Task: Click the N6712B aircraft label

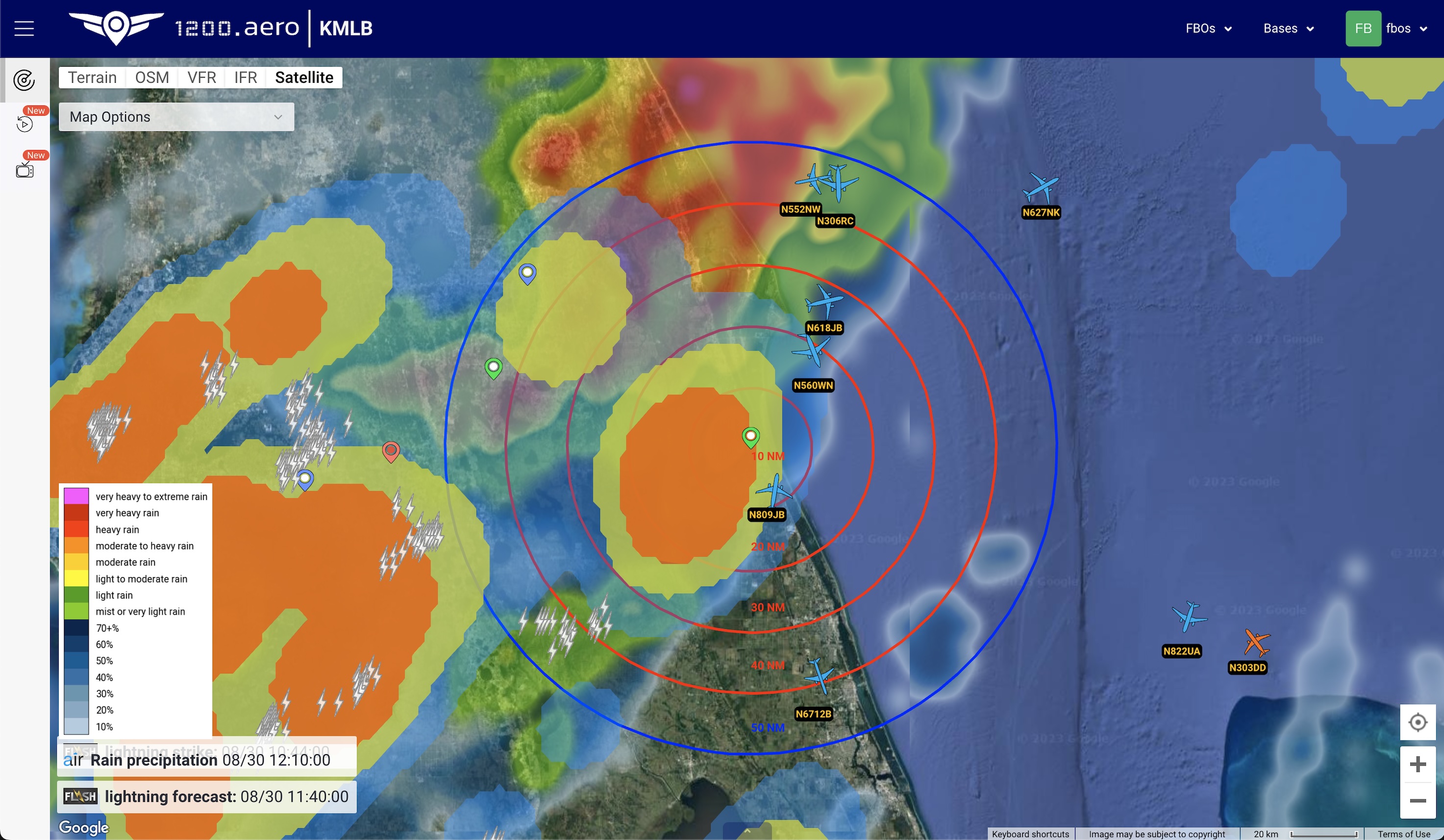Action: click(813, 714)
